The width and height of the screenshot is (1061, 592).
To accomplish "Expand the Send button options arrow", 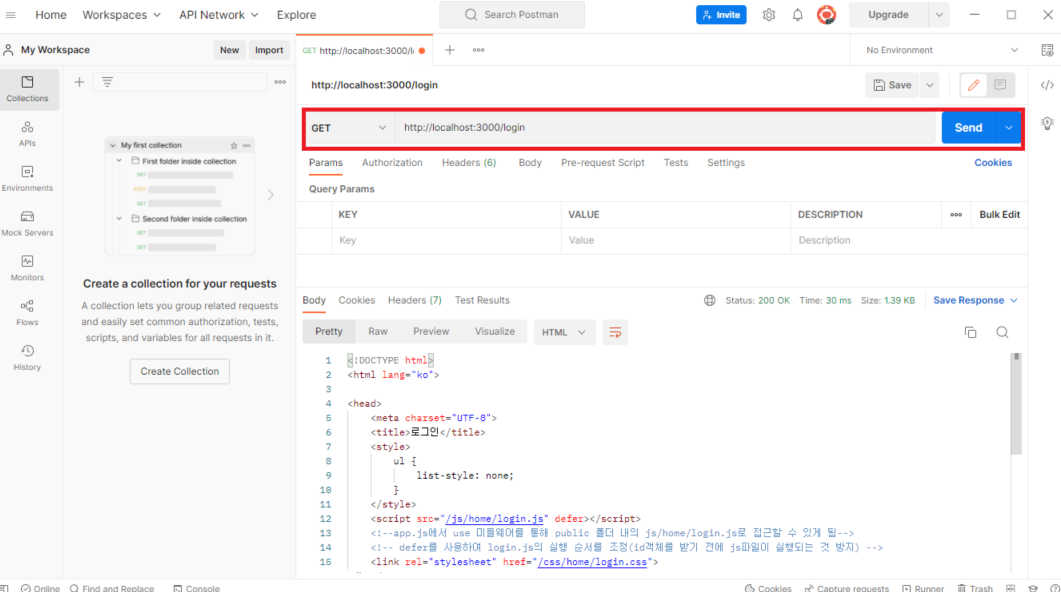I will (1009, 127).
